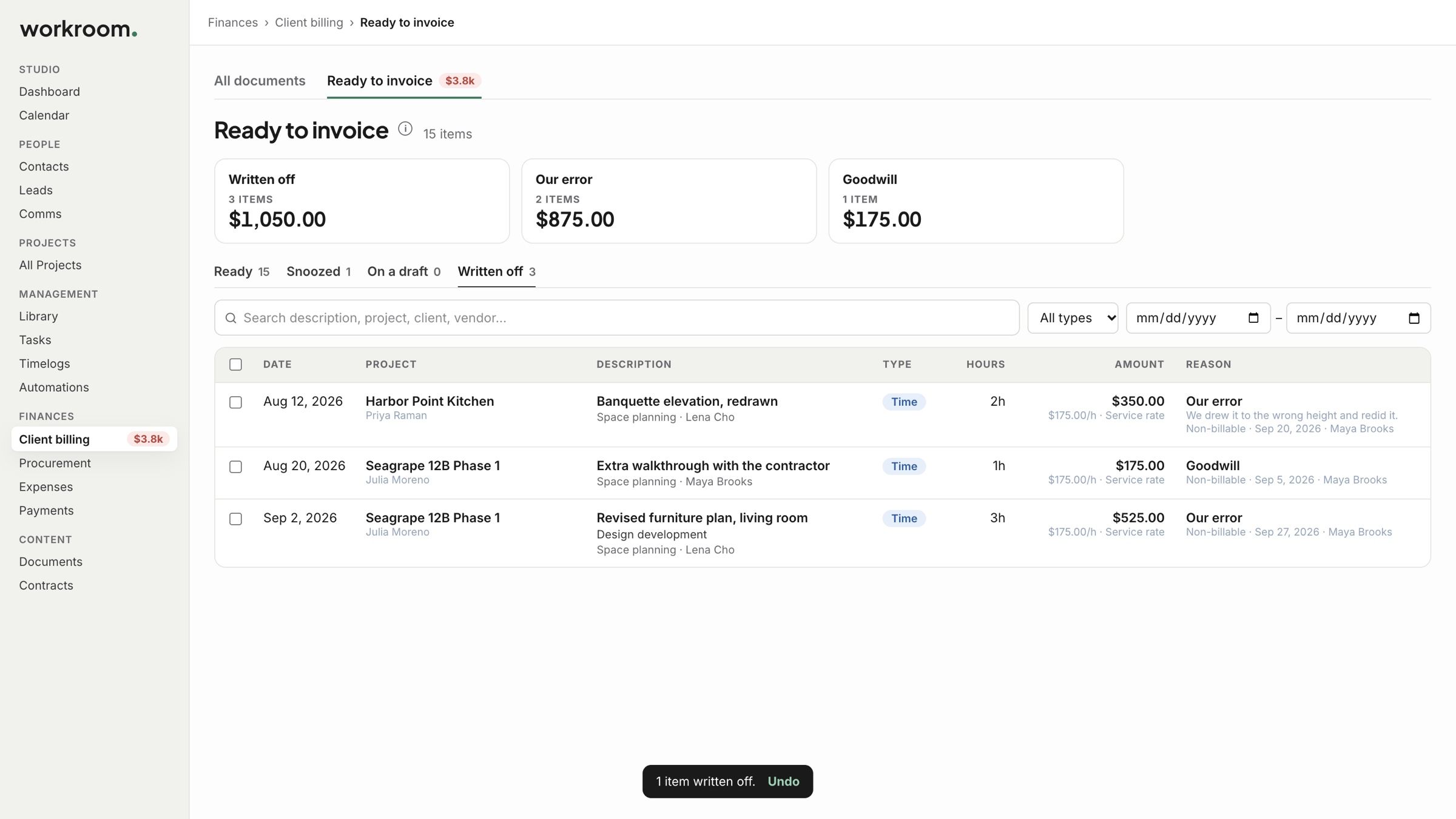Click the end date mm/dd/yyyy field

point(1358,318)
